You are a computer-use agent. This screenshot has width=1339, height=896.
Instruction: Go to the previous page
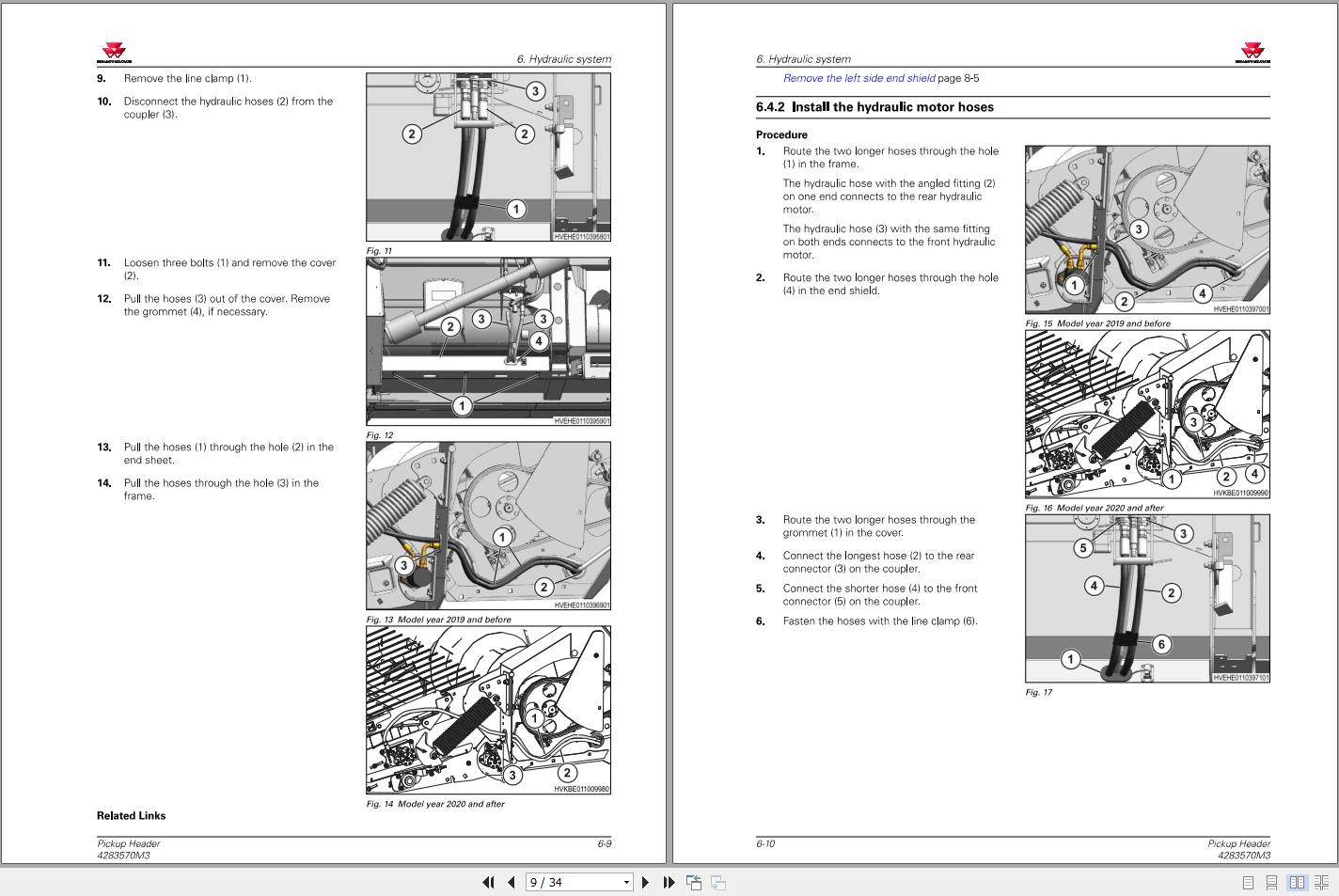511,882
